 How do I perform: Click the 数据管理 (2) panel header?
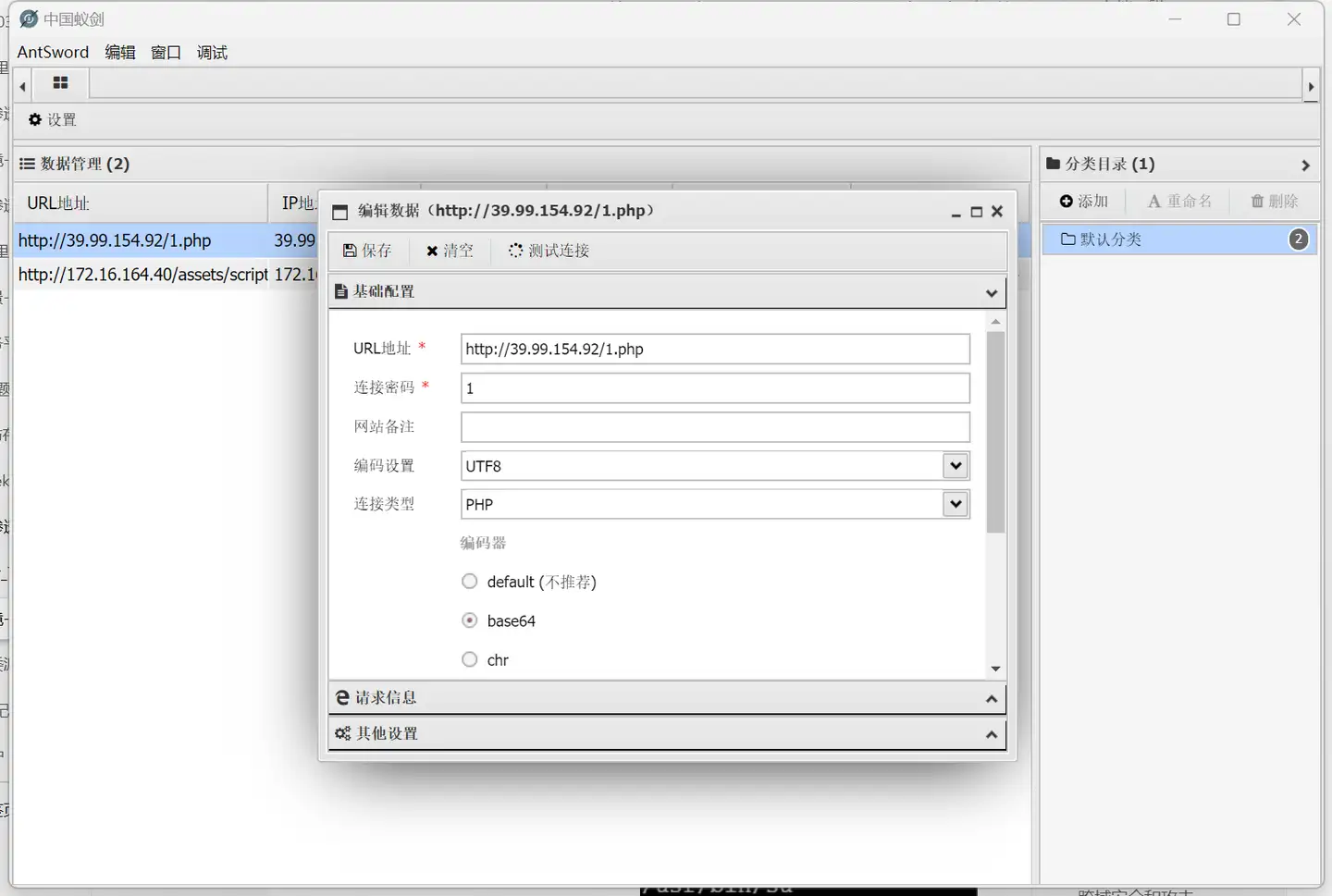click(522, 164)
